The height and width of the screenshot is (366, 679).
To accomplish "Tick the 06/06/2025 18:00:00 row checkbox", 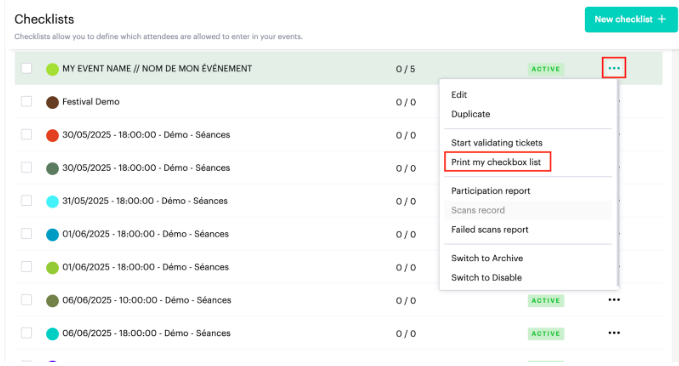I will click(x=26, y=333).
